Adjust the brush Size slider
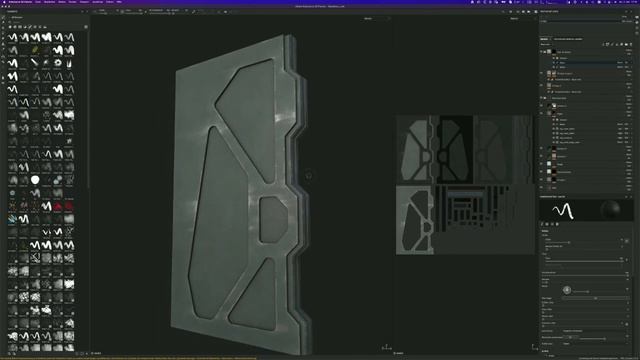 584,242
